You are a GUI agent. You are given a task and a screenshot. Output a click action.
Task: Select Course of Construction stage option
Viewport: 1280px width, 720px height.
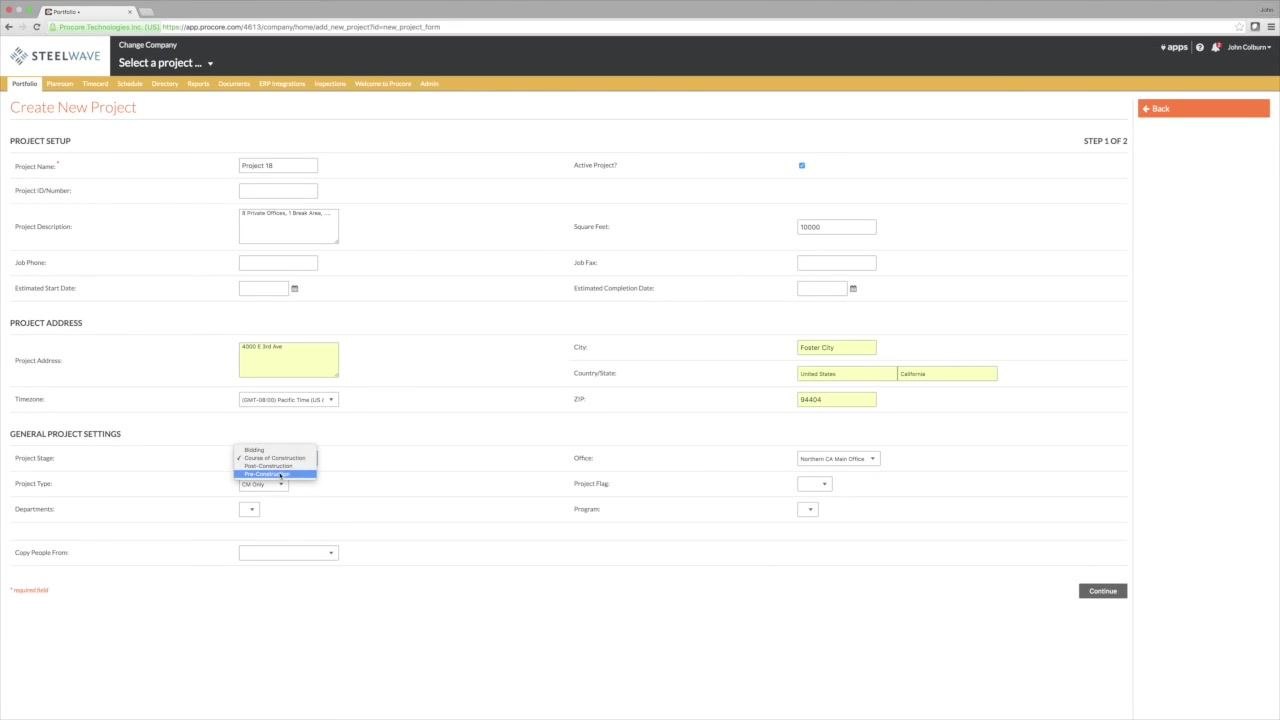pyautogui.click(x=275, y=458)
